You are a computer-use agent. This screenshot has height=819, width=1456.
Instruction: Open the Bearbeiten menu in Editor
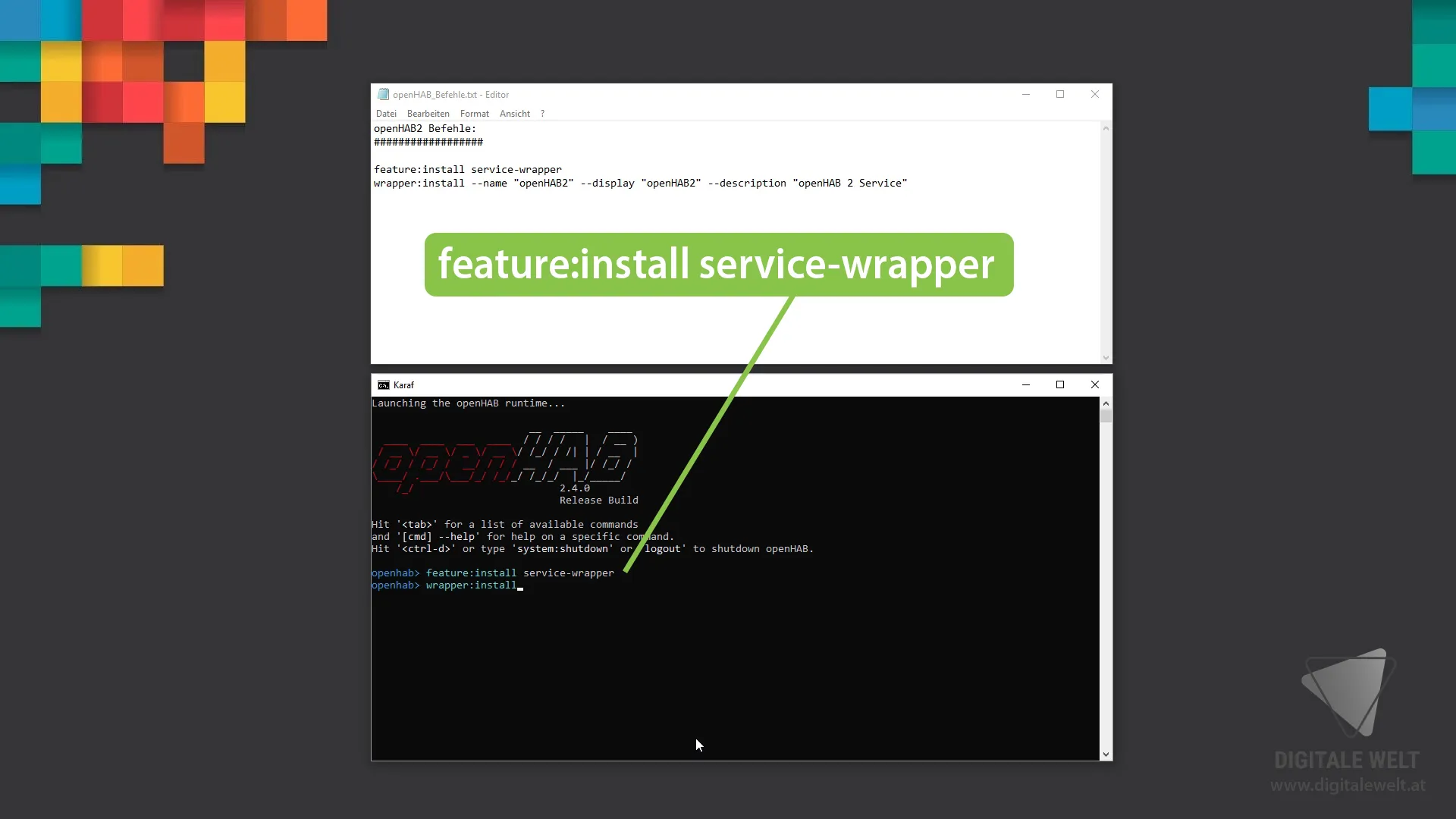[428, 114]
